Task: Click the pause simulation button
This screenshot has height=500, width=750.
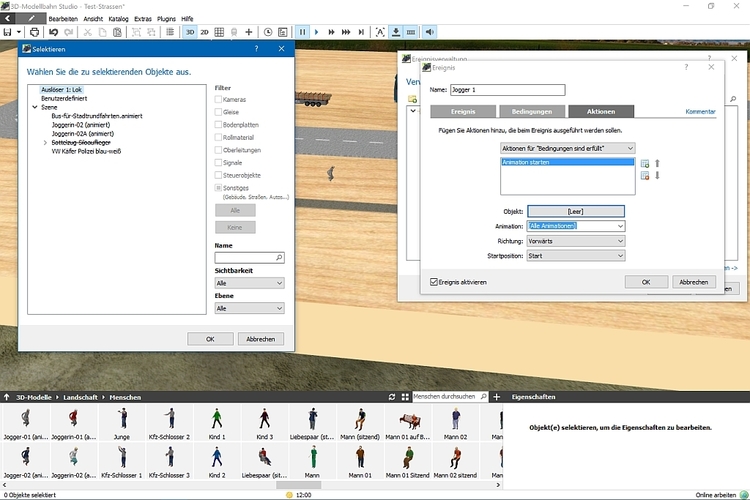Action: click(304, 32)
